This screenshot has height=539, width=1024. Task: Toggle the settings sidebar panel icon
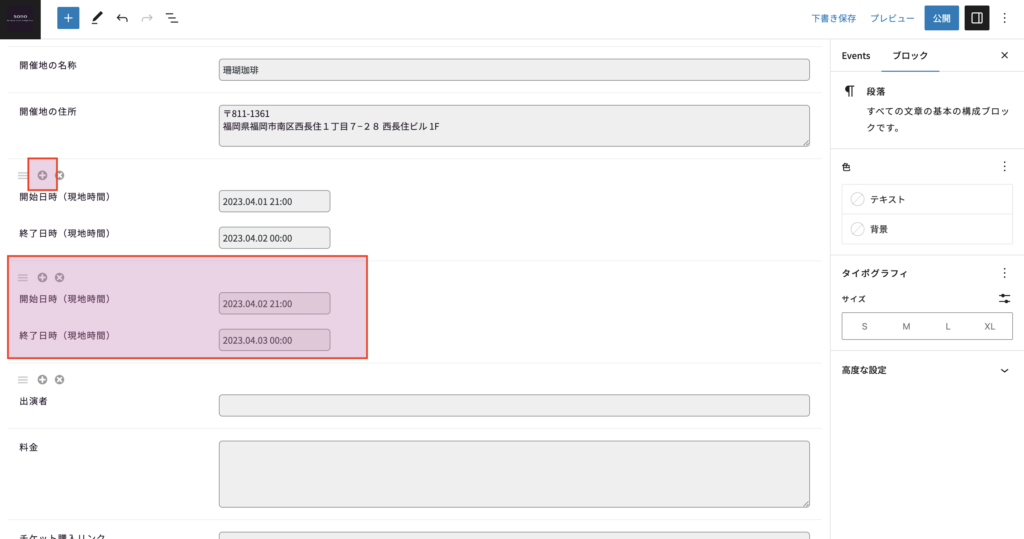[977, 18]
